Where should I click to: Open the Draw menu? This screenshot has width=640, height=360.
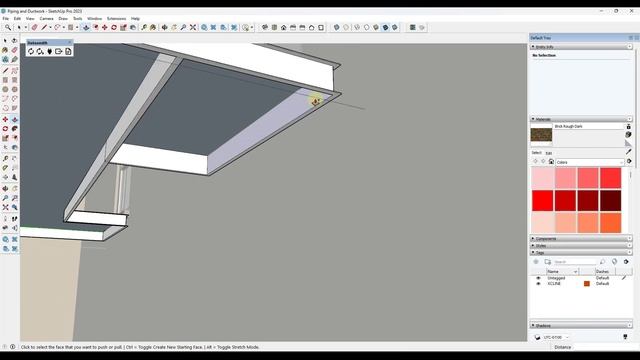63,19
